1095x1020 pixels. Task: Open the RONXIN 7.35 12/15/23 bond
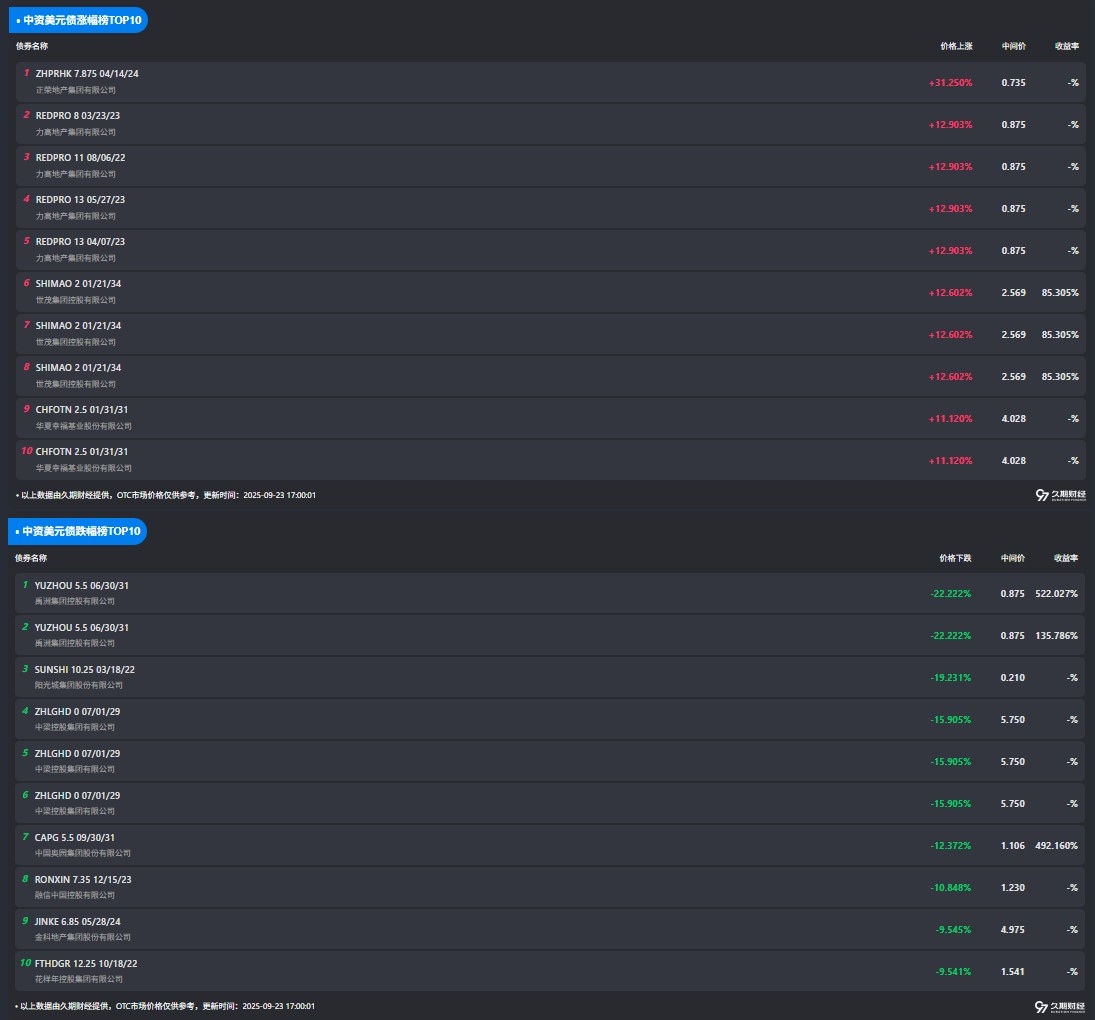pos(83,879)
